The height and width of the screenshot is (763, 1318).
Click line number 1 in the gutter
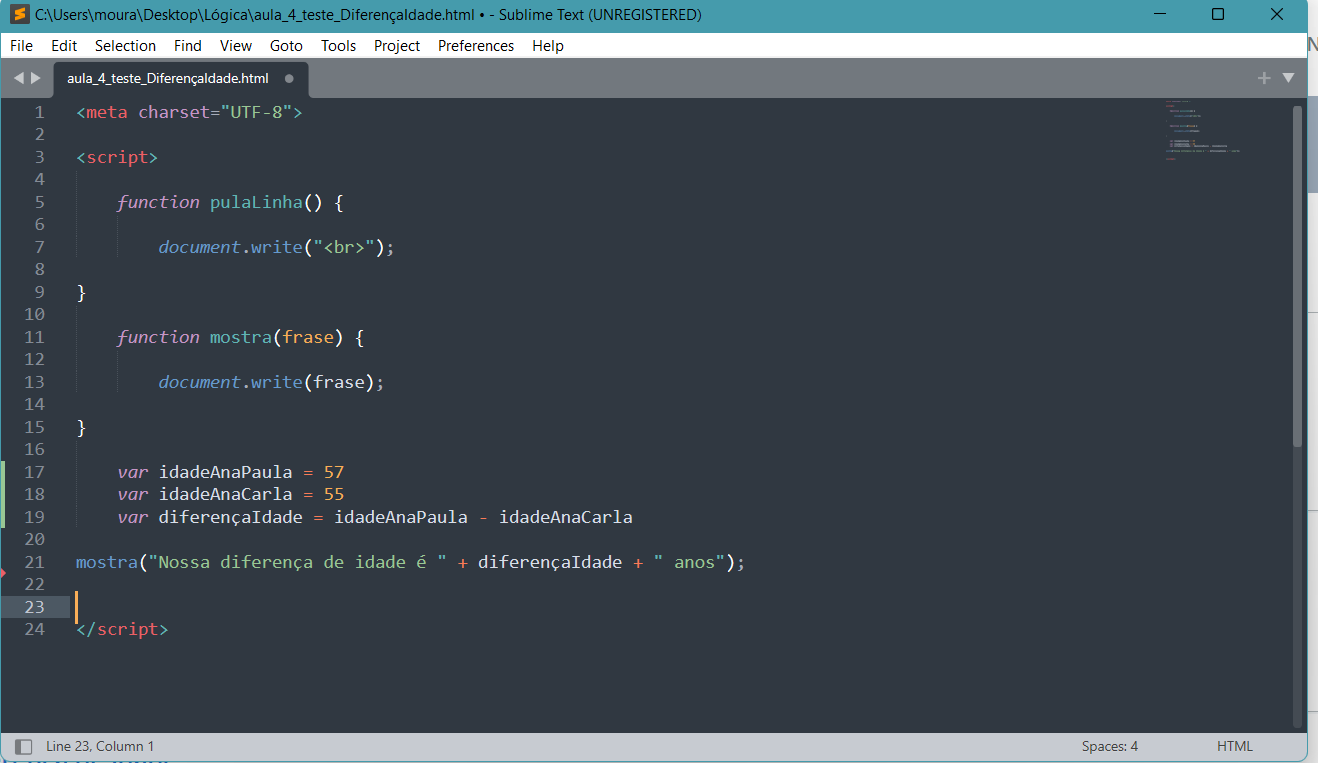39,112
